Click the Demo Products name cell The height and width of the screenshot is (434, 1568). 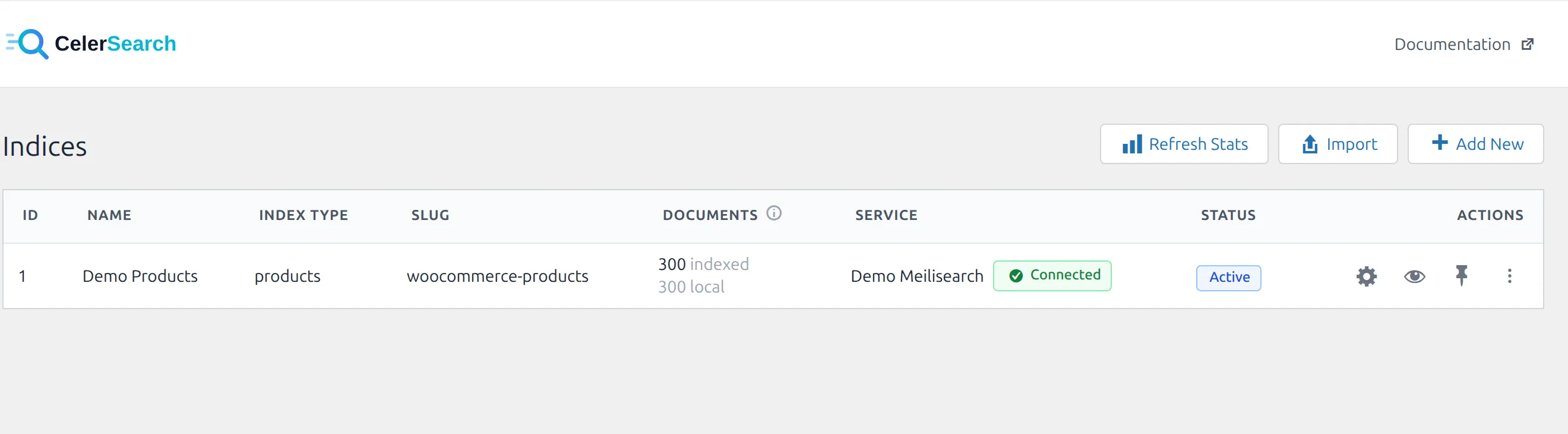(140, 276)
